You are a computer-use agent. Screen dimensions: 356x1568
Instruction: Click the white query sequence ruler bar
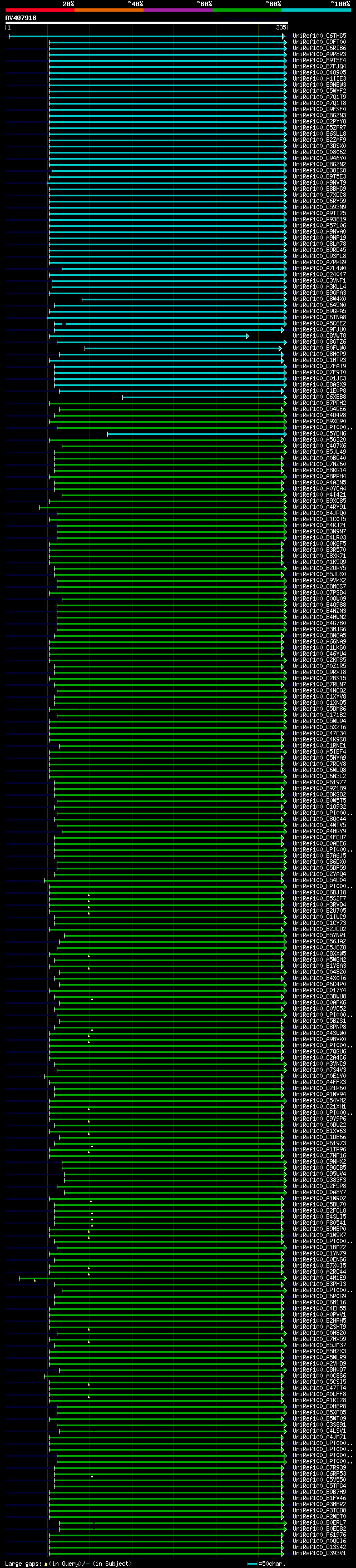pyautogui.click(x=146, y=23)
